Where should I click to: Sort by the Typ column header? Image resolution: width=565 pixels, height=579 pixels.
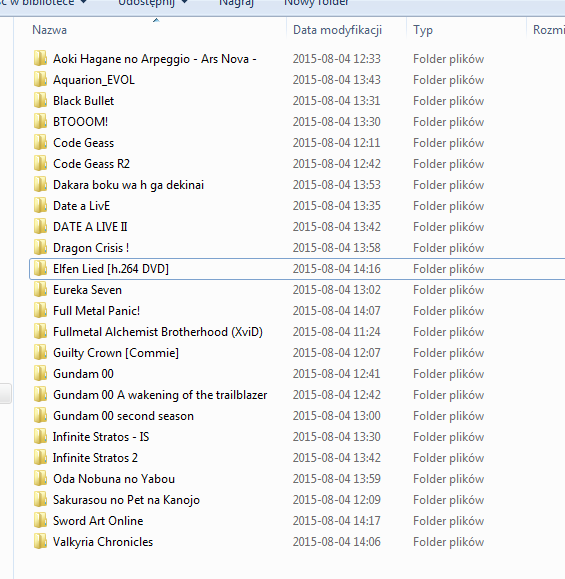click(x=423, y=30)
